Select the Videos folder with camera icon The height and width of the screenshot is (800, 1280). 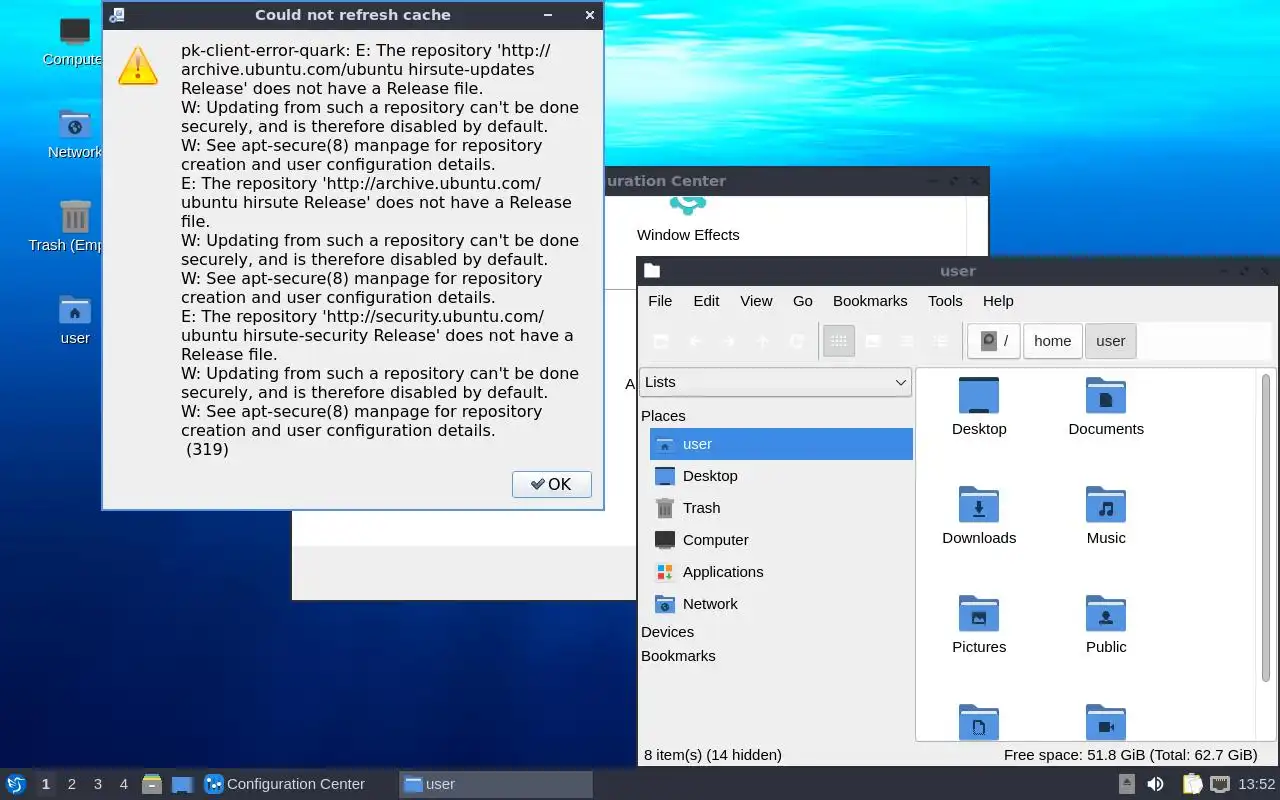click(1106, 722)
